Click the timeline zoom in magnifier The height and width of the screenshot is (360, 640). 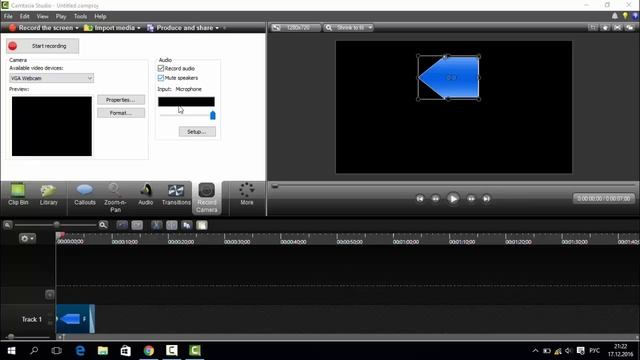pos(103,225)
